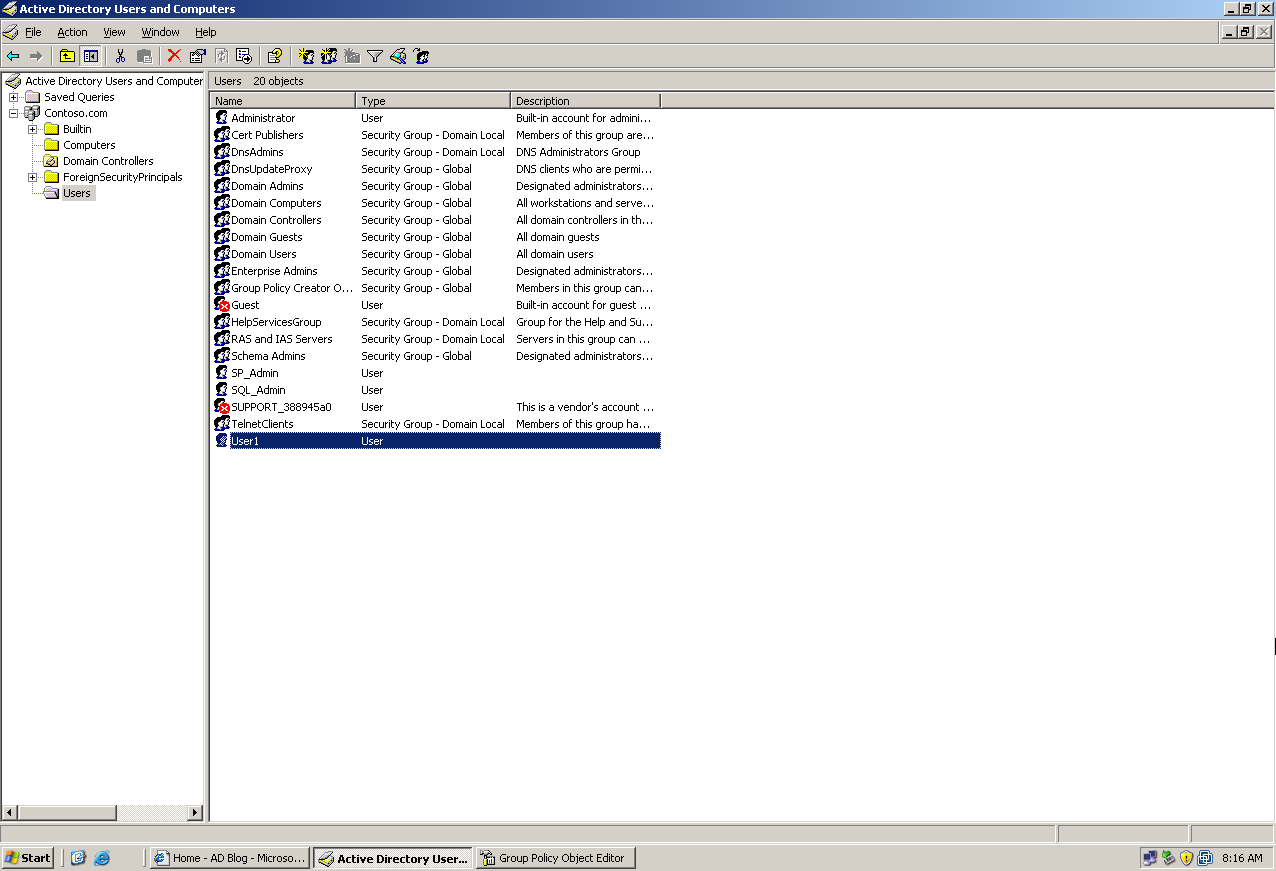
Task: Open the Action menu
Action: point(72,32)
